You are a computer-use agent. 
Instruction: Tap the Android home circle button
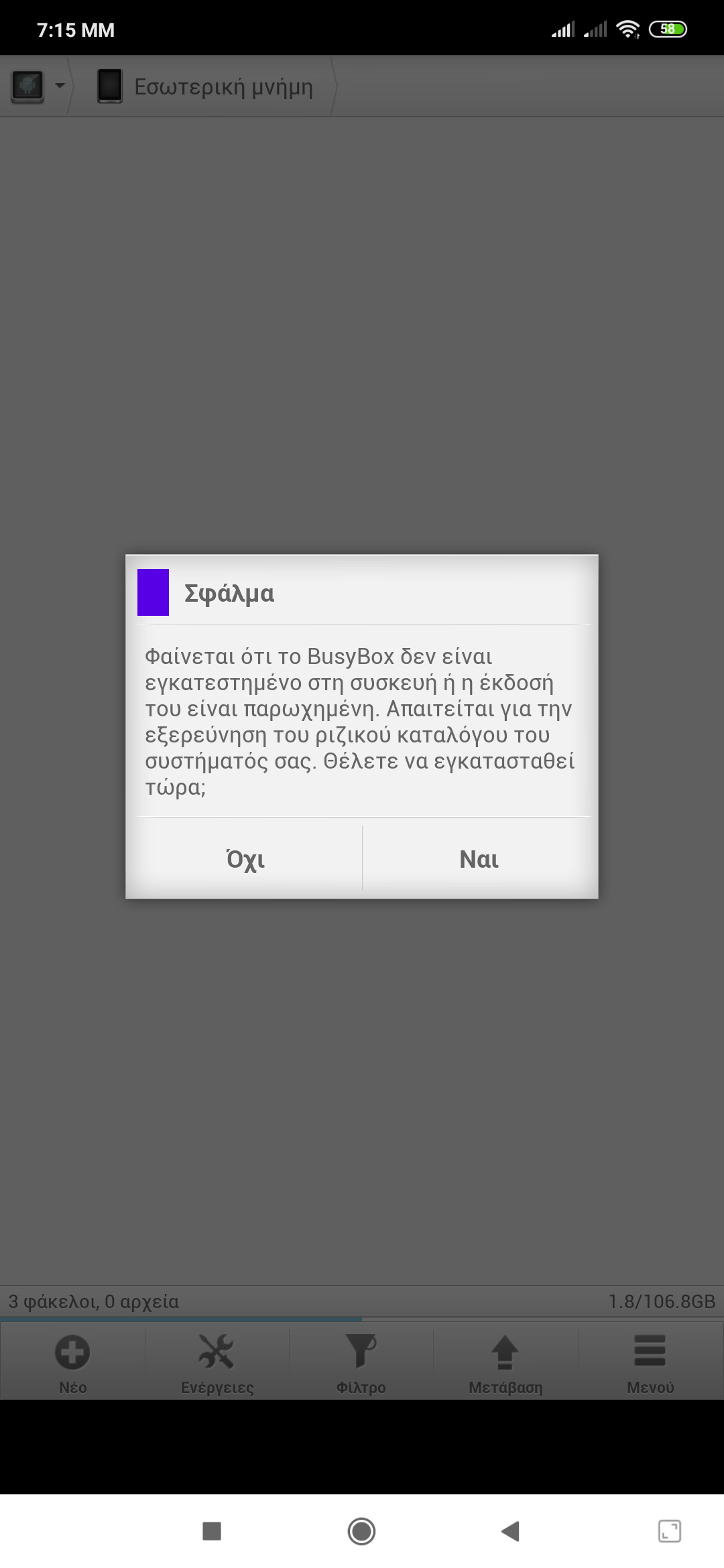(361, 1531)
